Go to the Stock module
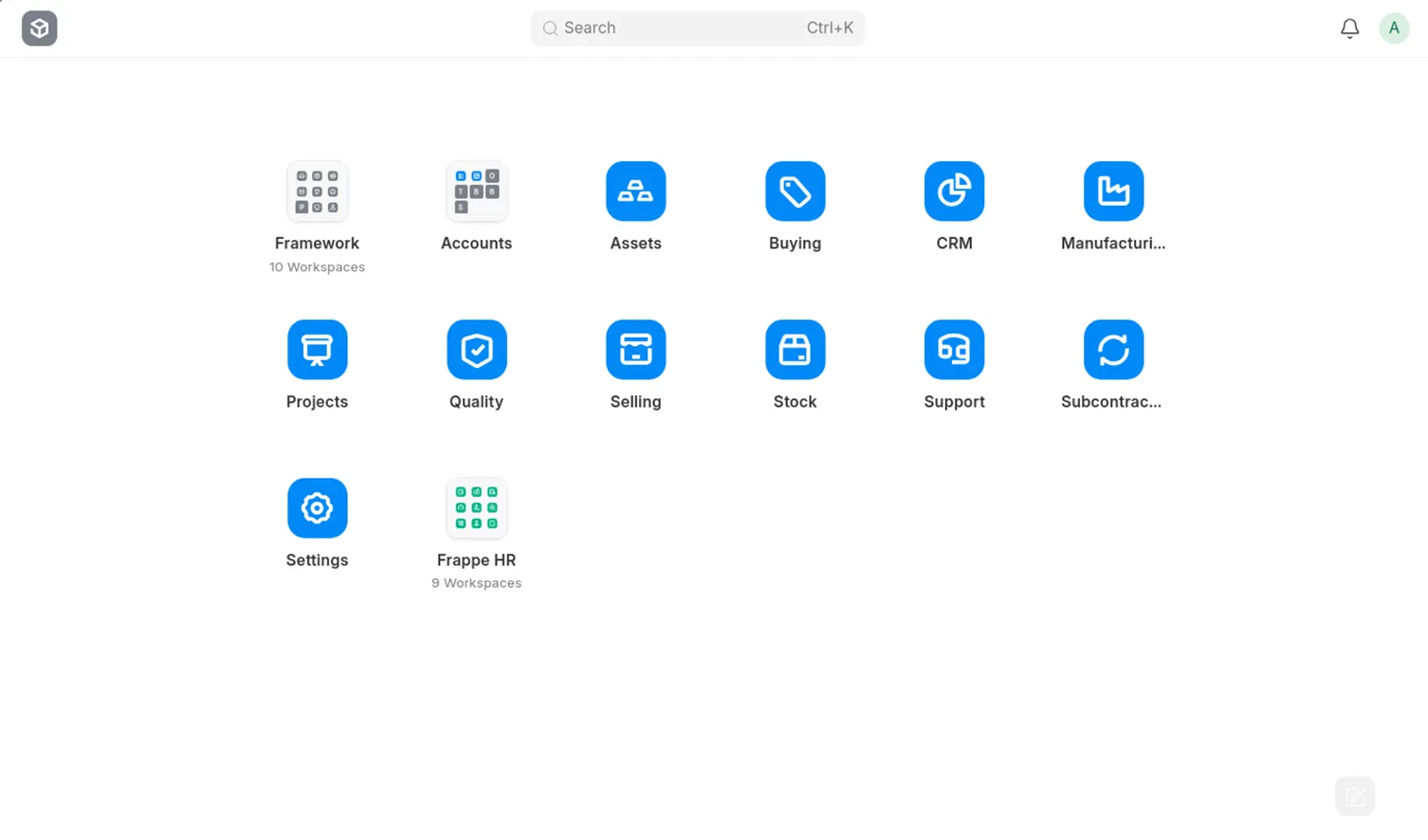This screenshot has width=1428, height=840. pyautogui.click(x=795, y=350)
